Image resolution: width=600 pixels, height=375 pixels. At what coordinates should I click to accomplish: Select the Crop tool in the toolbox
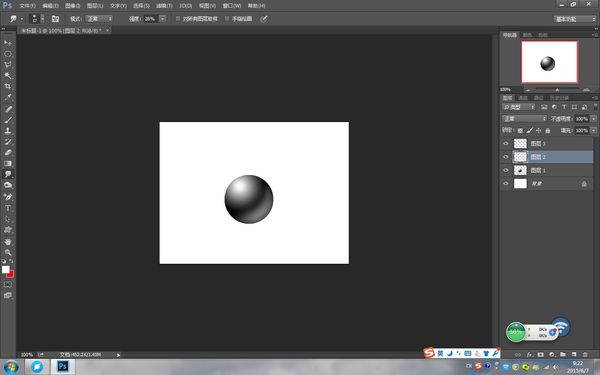pos(8,86)
